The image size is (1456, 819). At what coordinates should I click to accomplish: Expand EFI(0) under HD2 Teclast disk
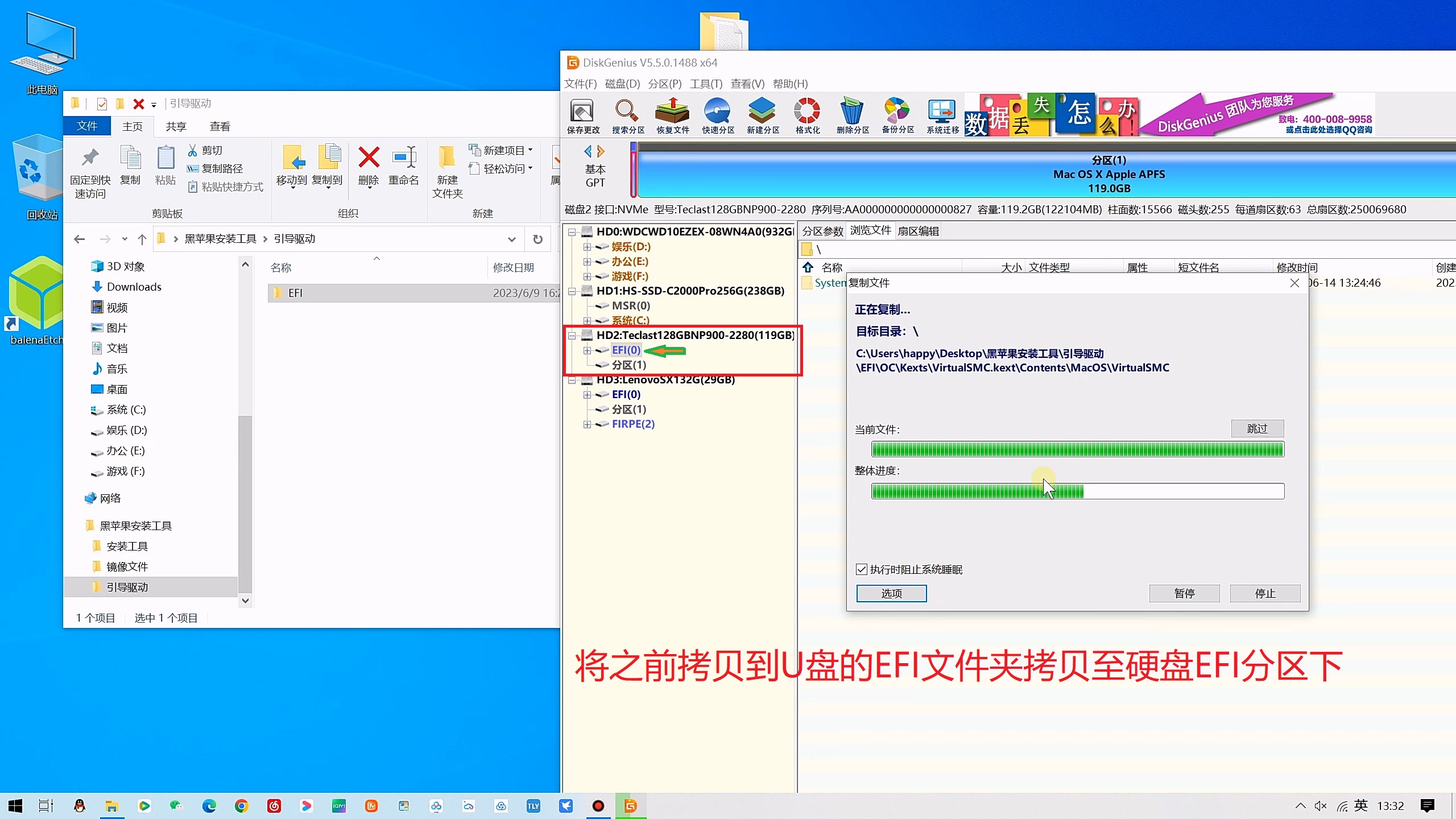click(x=587, y=350)
